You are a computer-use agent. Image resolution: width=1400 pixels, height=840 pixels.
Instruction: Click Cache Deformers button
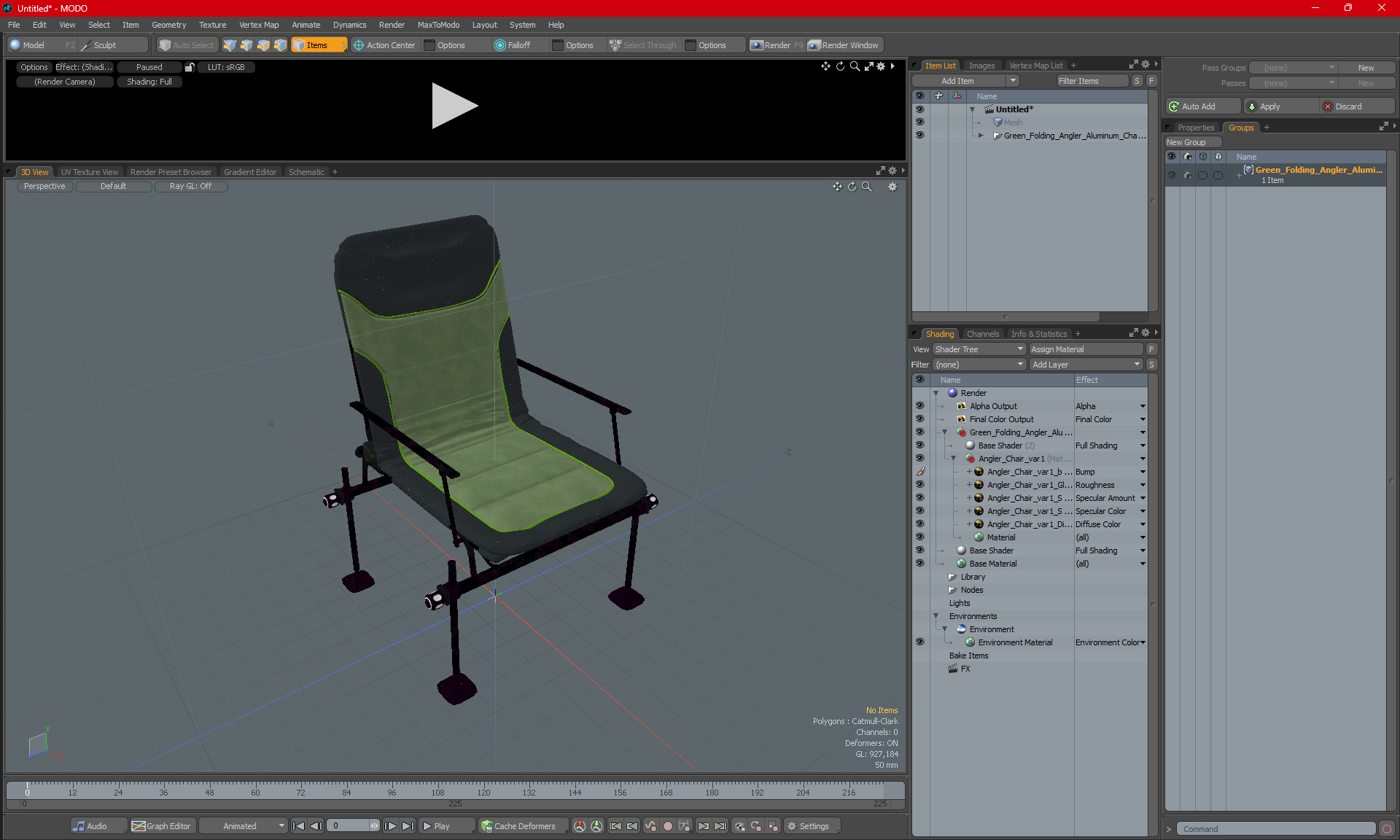tap(523, 826)
